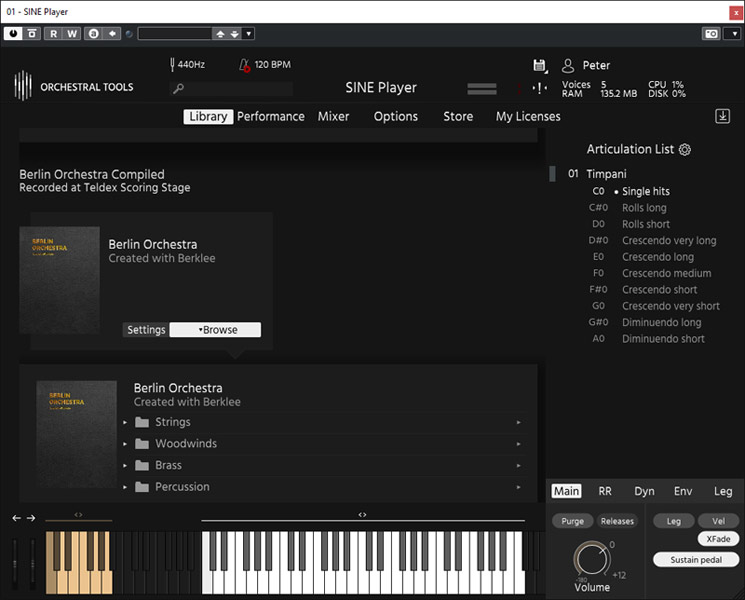Toggle the XFade option
745x600 pixels.
pyautogui.click(x=717, y=539)
